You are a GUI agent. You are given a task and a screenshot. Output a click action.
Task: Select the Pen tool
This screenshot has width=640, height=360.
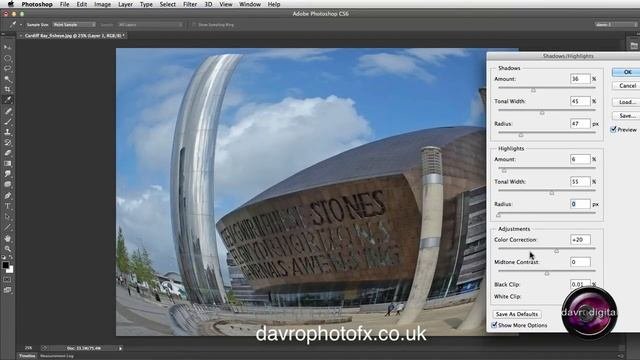click(7, 196)
